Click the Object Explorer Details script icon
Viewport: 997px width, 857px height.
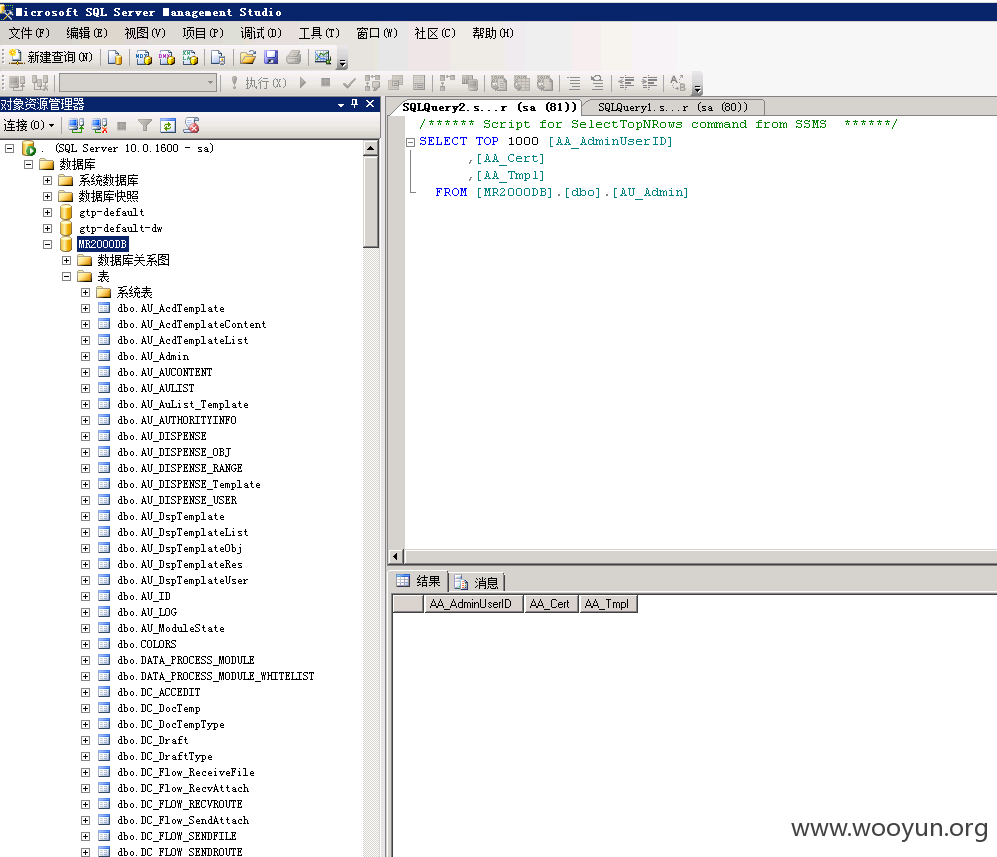(191, 125)
